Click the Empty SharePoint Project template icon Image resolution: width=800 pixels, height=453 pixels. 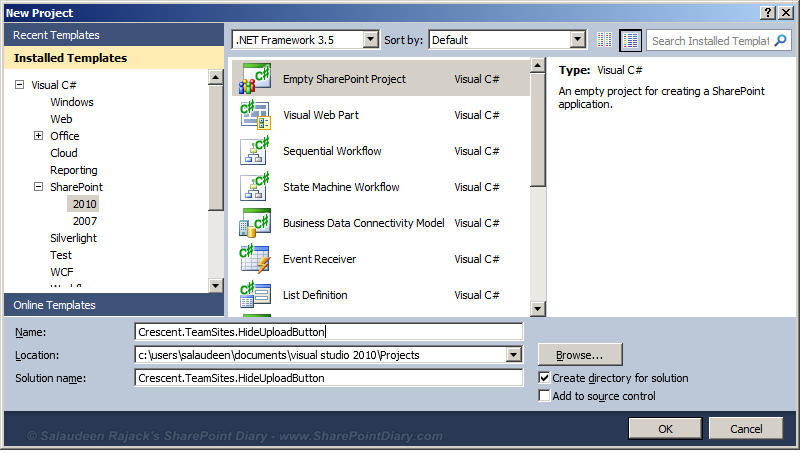(x=255, y=79)
